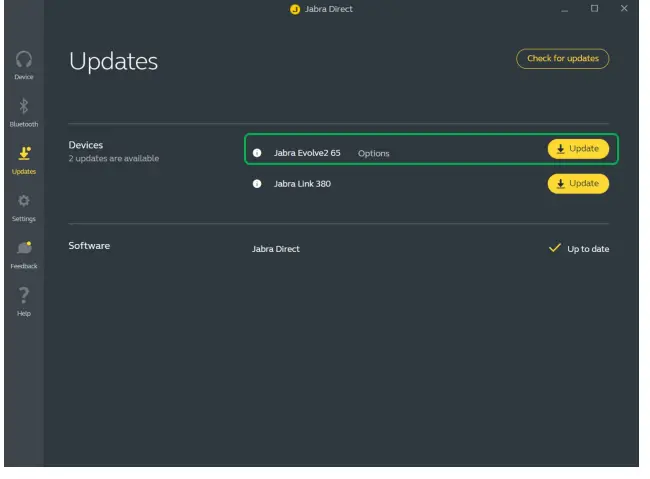The height and width of the screenshot is (479, 650).
Task: Click the Updates page title
Action: [113, 61]
